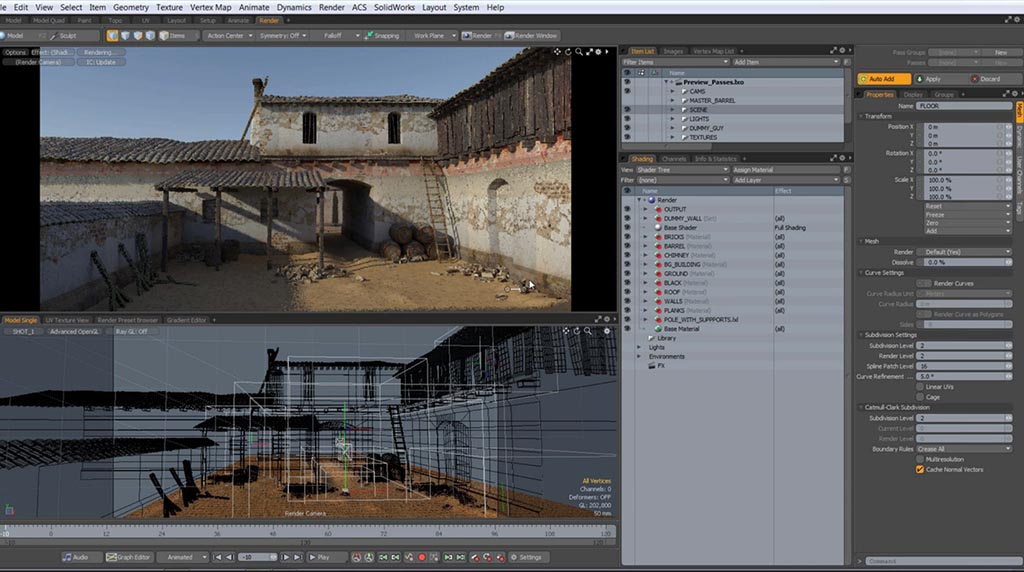This screenshot has width=1024, height=572.
Task: Toggle Render Curves option
Action: tap(924, 283)
